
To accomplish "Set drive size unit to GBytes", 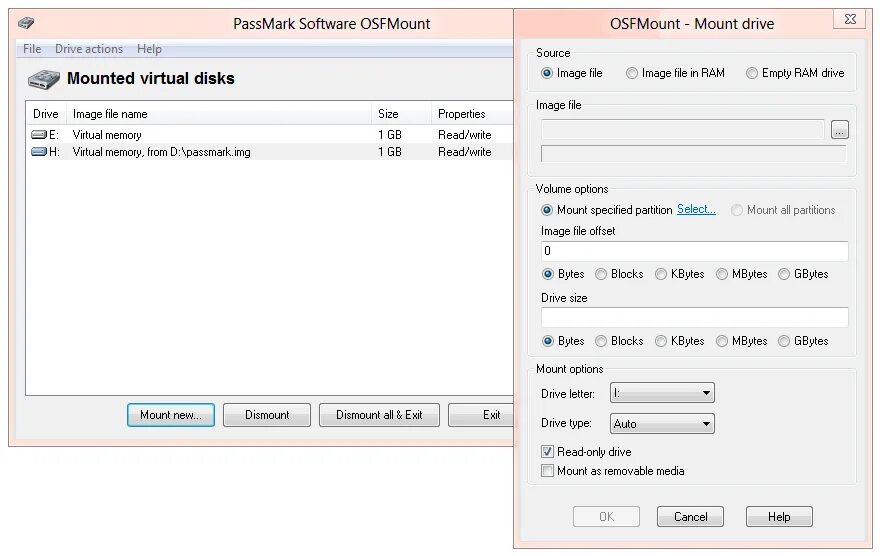I will (x=784, y=341).
